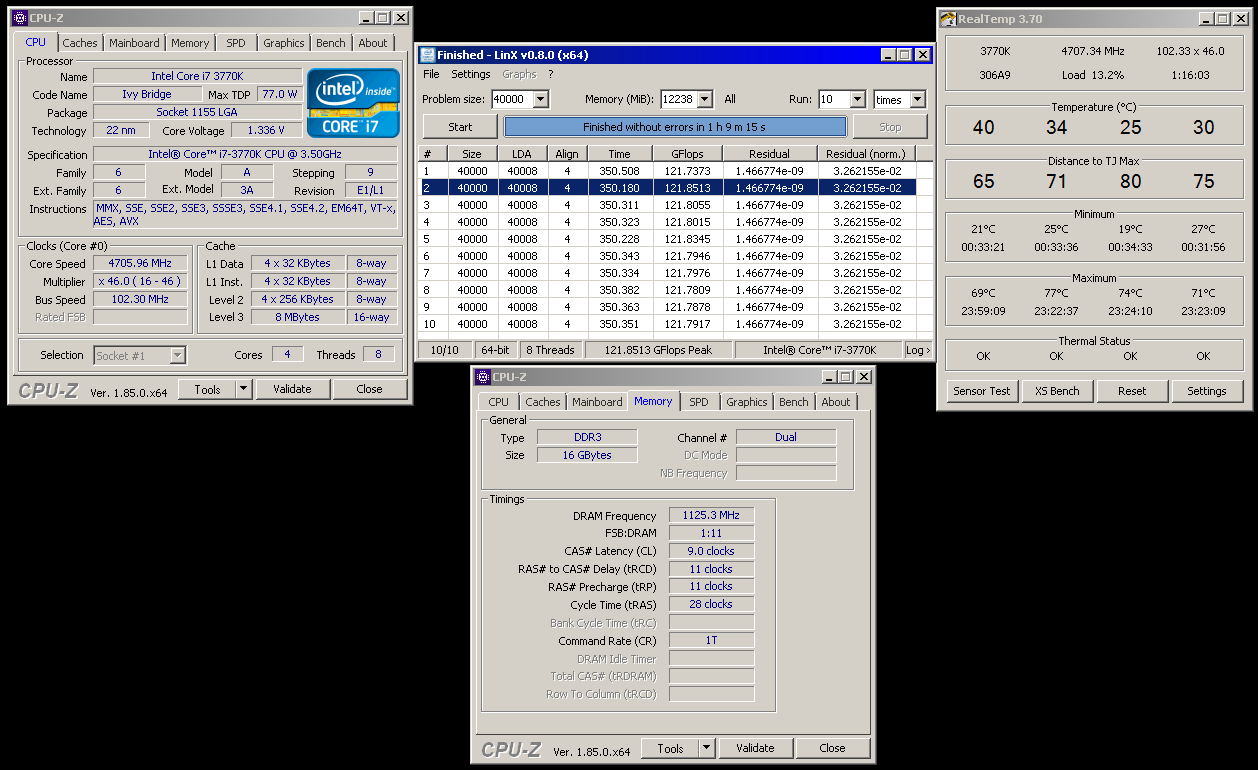
Task: Click the LinX finished progress bar
Action: click(x=675, y=127)
